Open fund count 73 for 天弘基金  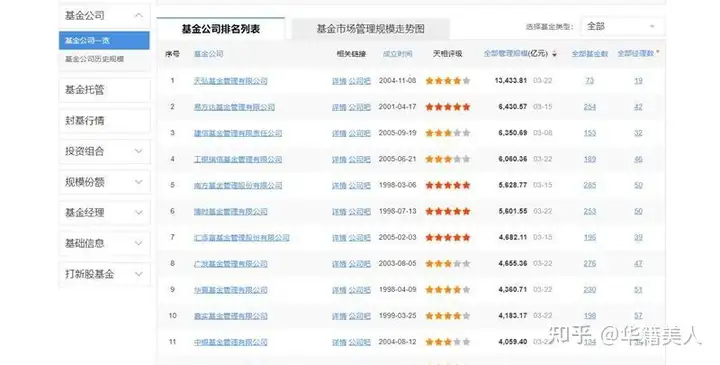(590, 81)
